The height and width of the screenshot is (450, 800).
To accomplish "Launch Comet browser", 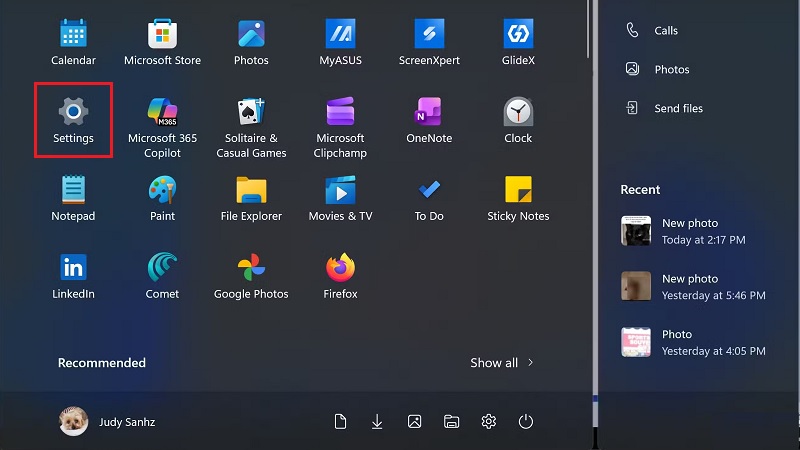I will (162, 276).
